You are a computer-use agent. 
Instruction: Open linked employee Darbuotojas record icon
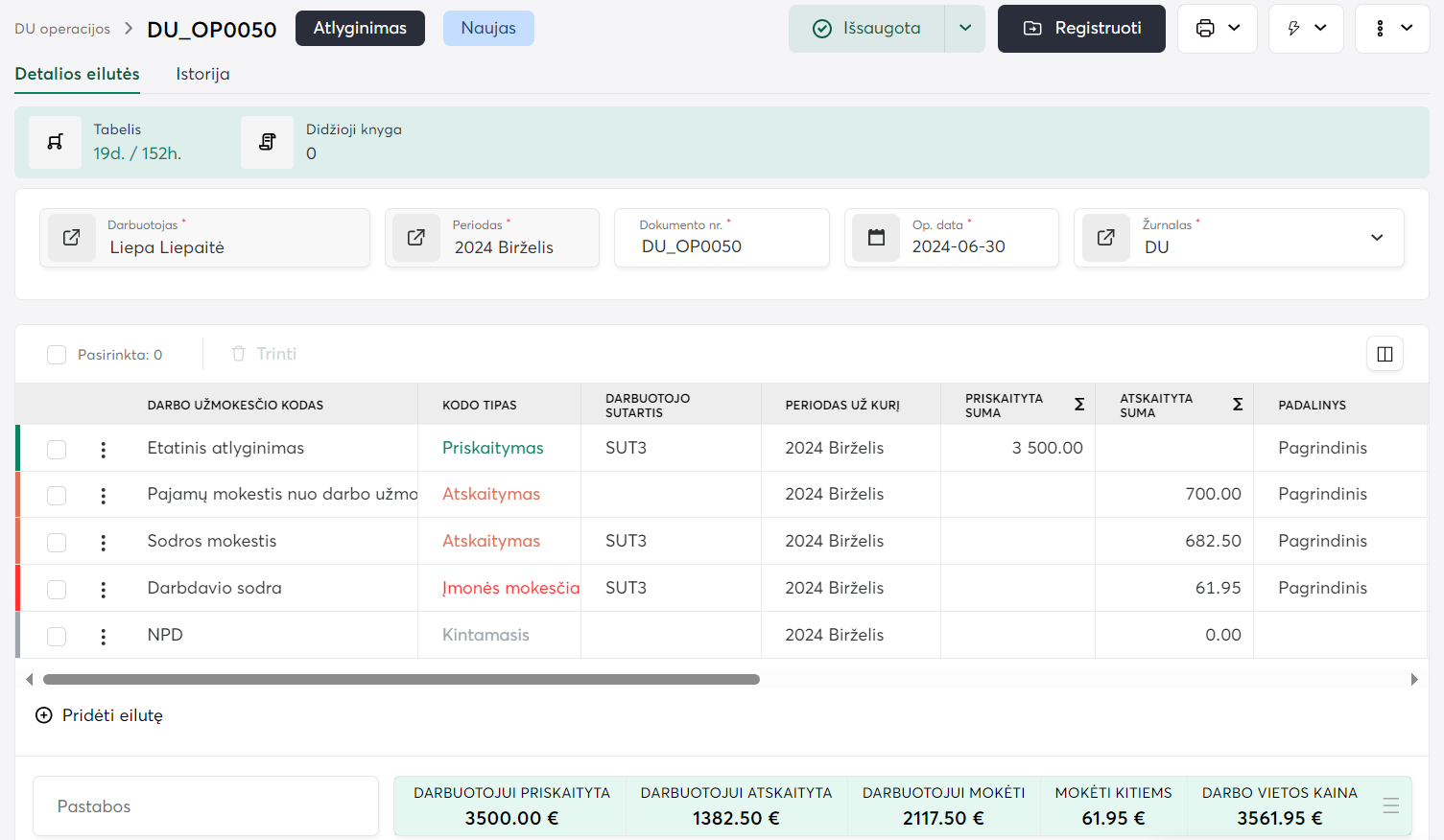pyautogui.click(x=72, y=238)
